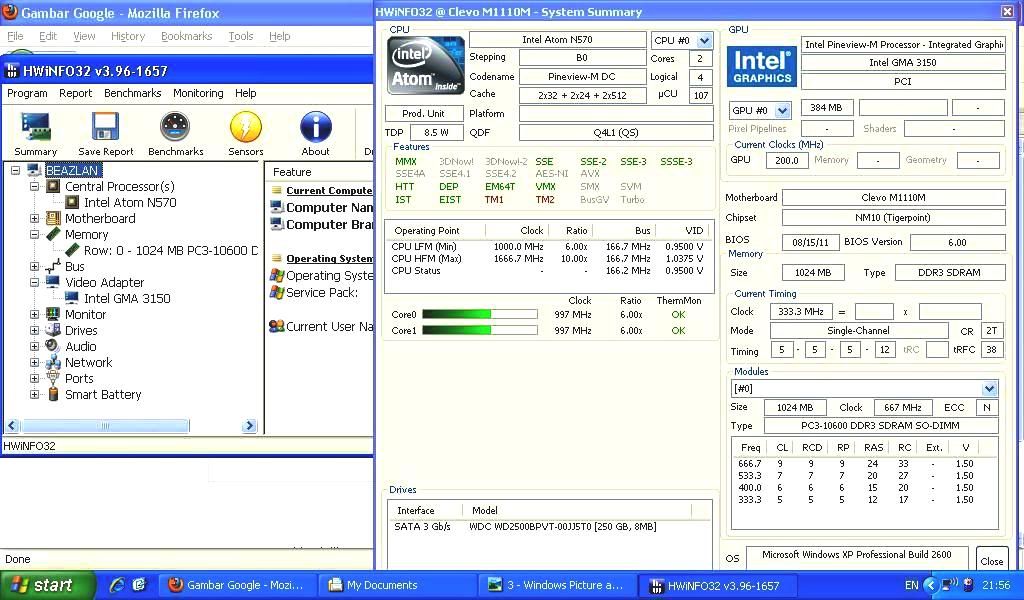Image resolution: width=1024 pixels, height=600 pixels.
Task: Switch to Gambar Google Firefox taskbar button
Action: point(237,585)
